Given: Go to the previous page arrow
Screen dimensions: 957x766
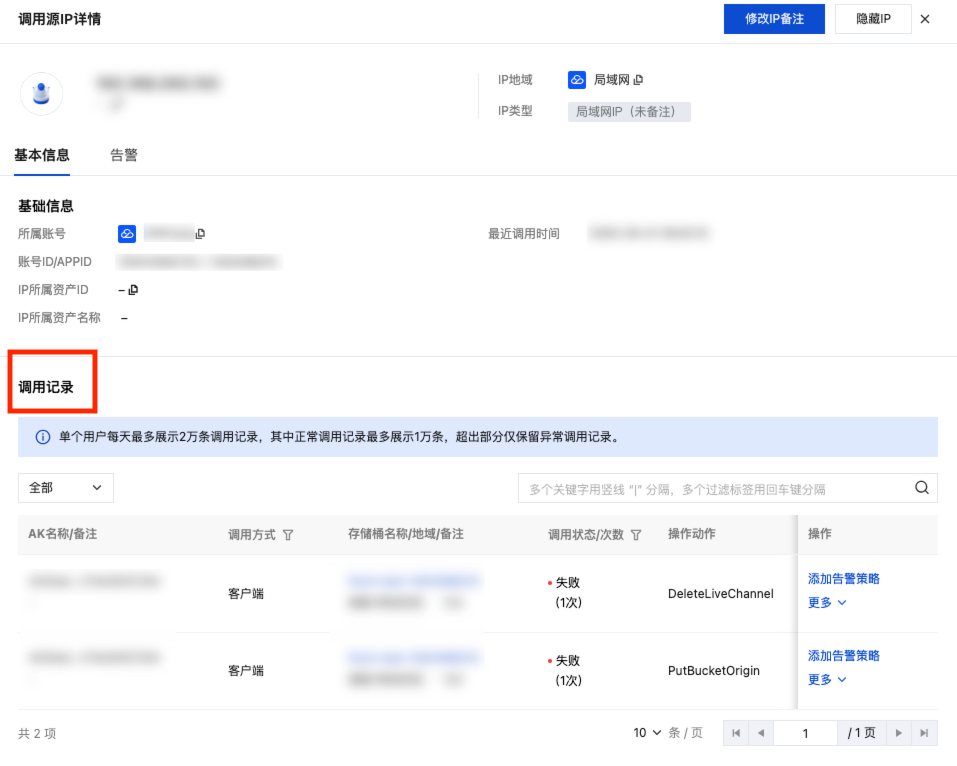Looking at the screenshot, I should point(760,733).
